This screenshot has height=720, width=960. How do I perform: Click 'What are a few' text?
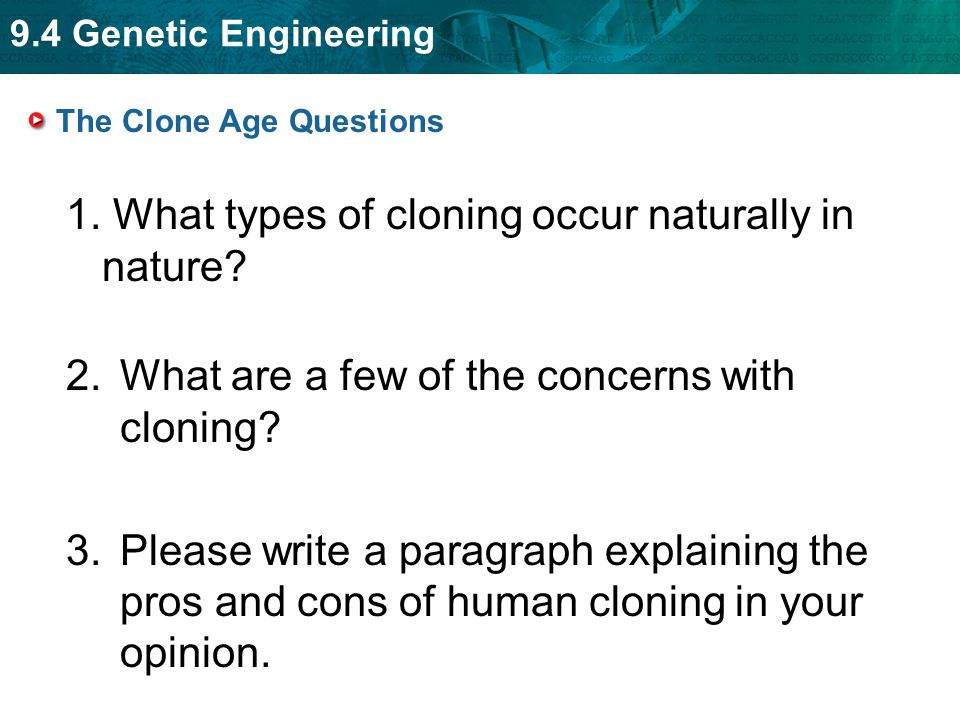tap(263, 375)
